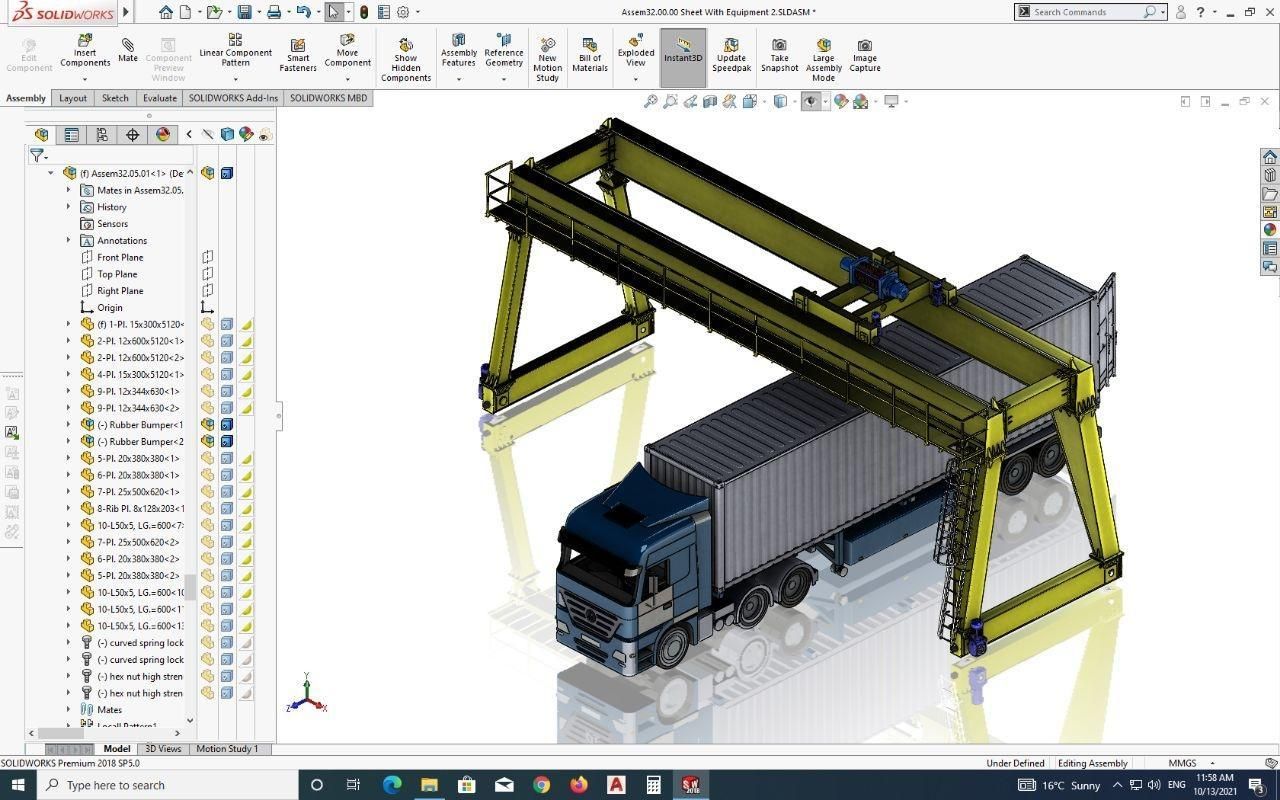This screenshot has height=800, width=1280.
Task: Select the Smart Fasteners tool
Action: [298, 56]
